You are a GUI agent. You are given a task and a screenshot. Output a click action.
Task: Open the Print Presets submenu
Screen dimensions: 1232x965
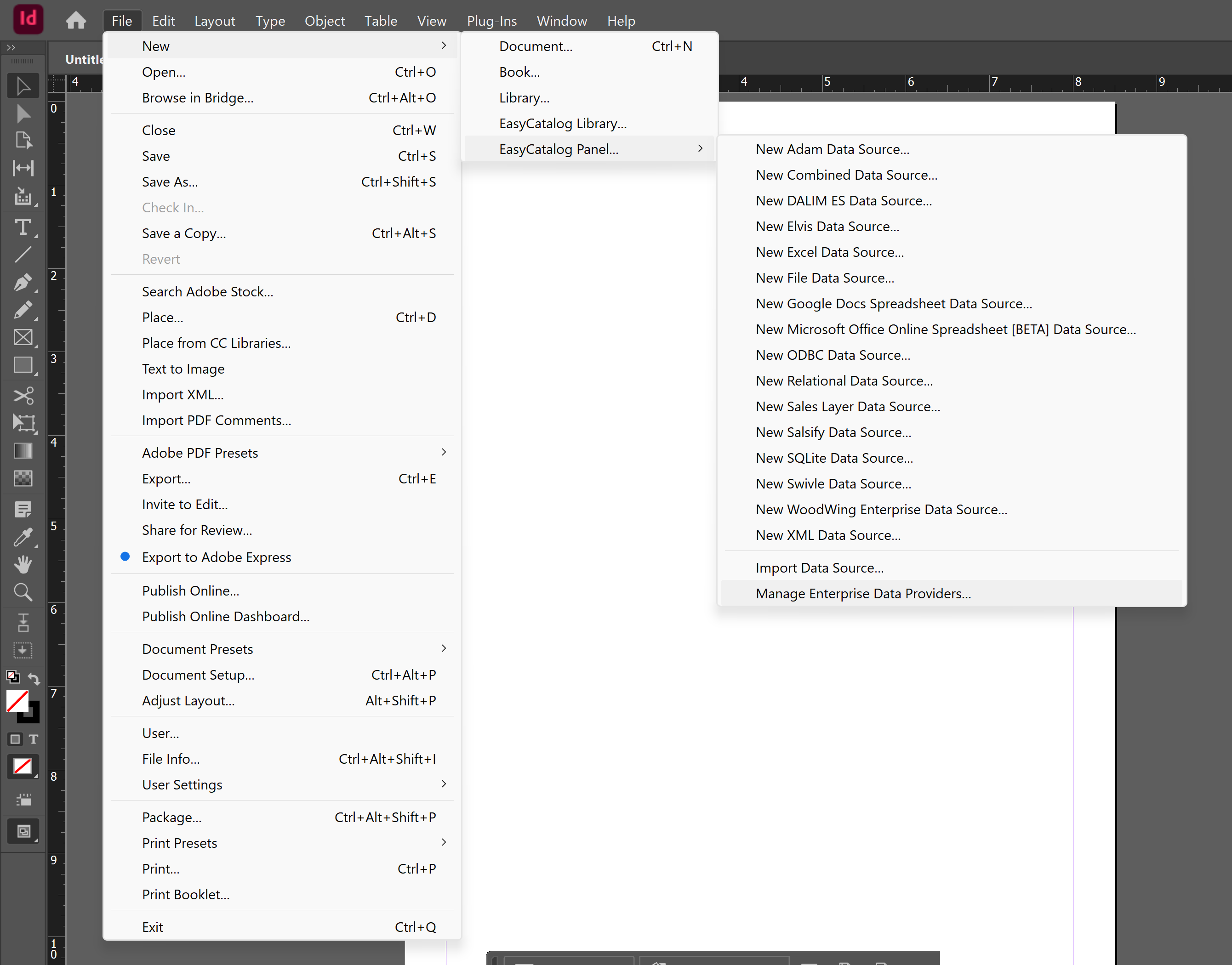tap(180, 842)
